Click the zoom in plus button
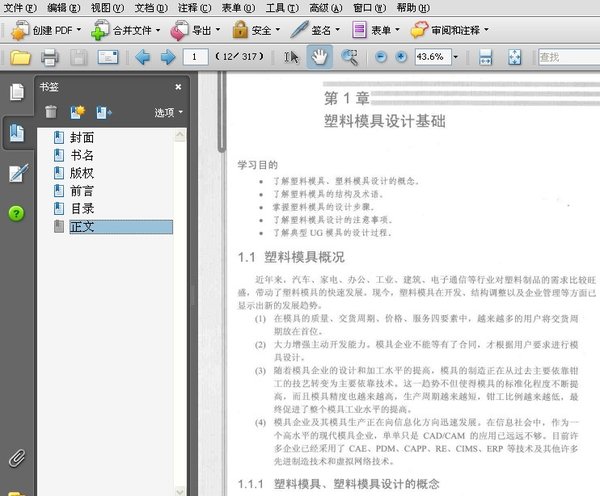600x496 pixels. [x=401, y=57]
